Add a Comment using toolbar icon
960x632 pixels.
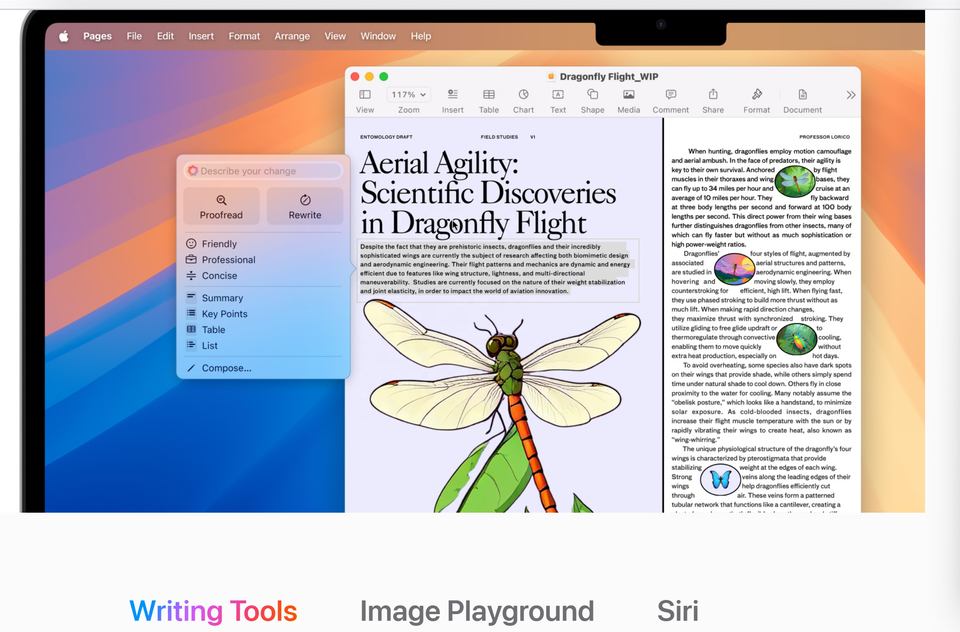coord(670,95)
